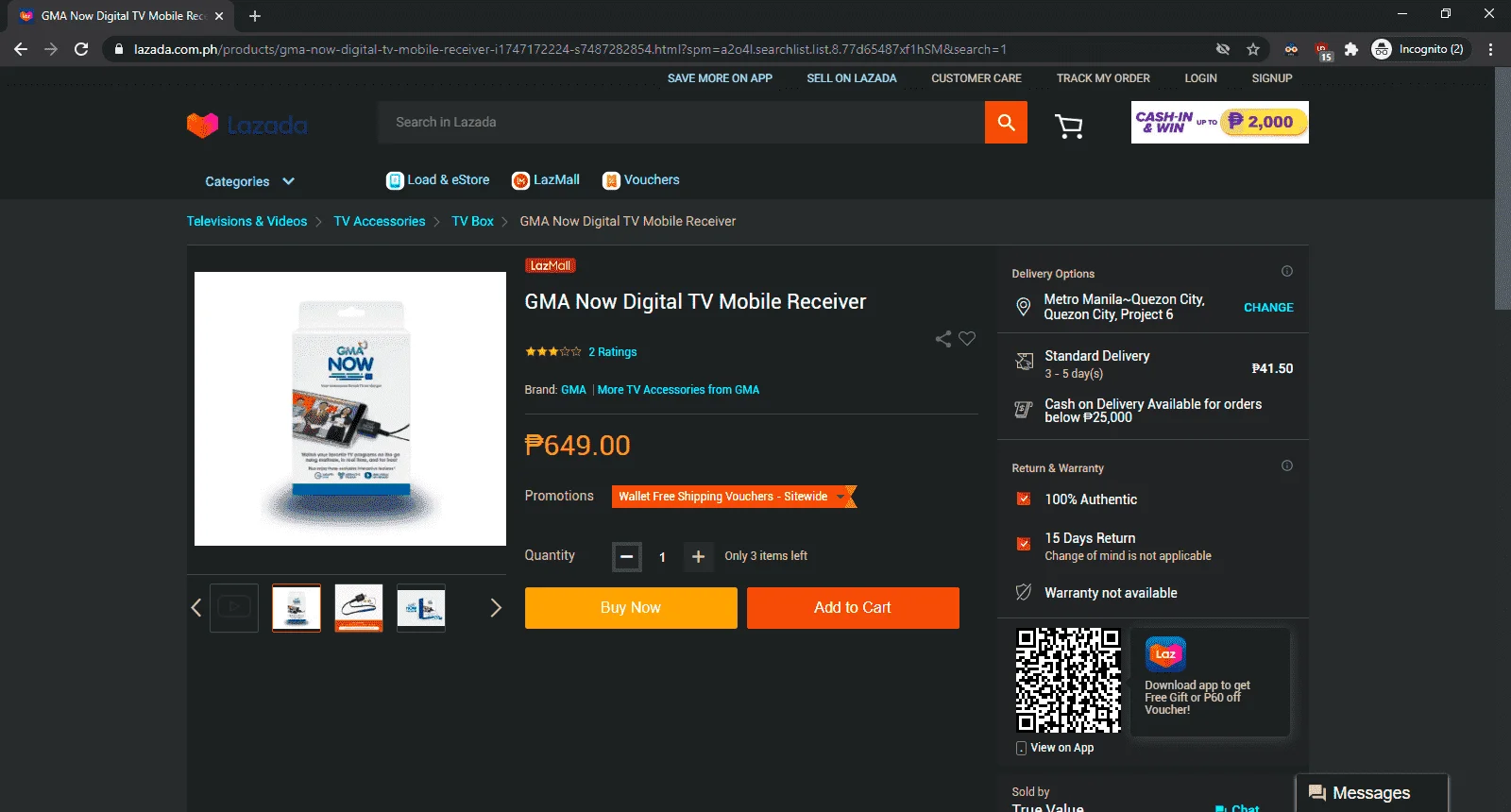Click Add to Cart button
The image size is (1511, 812).
pyautogui.click(x=853, y=608)
